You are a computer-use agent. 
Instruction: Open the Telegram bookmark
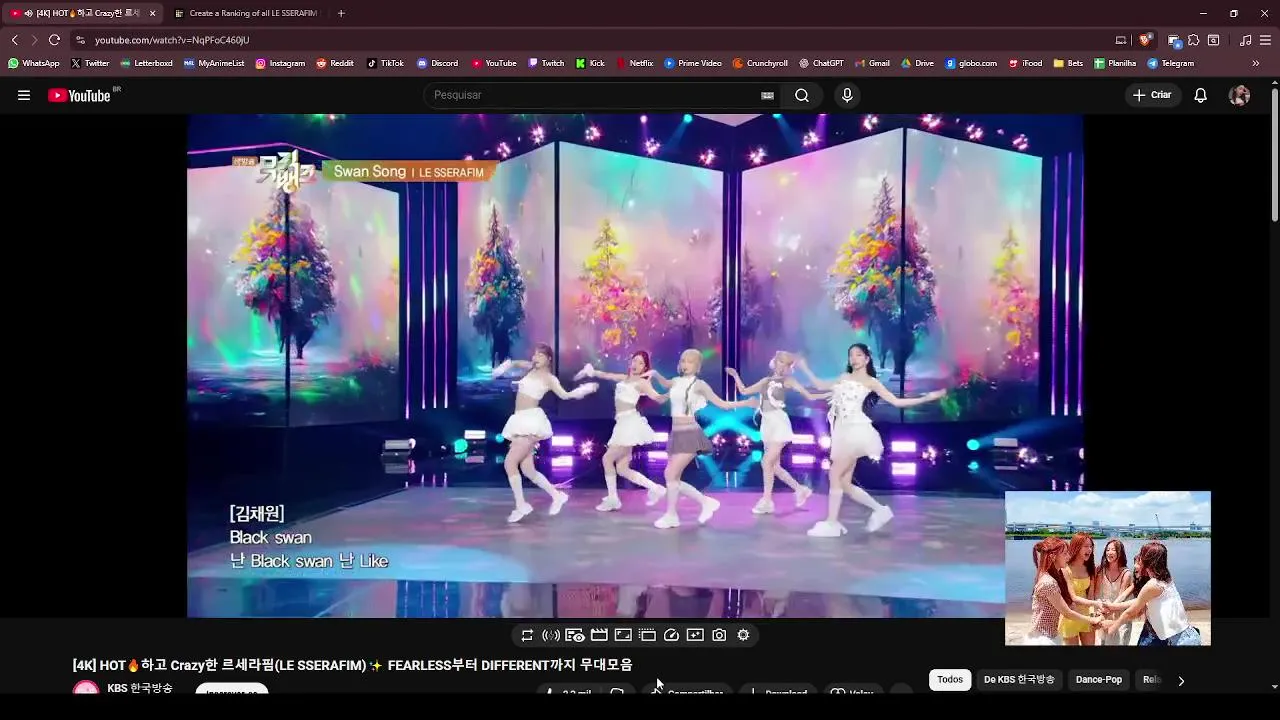click(1170, 63)
